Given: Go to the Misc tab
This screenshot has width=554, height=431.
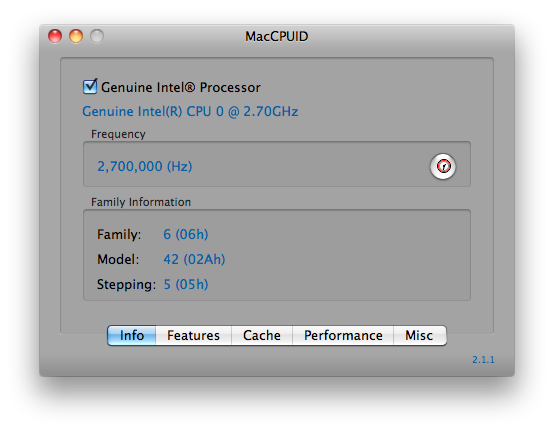Looking at the screenshot, I should click(x=420, y=335).
